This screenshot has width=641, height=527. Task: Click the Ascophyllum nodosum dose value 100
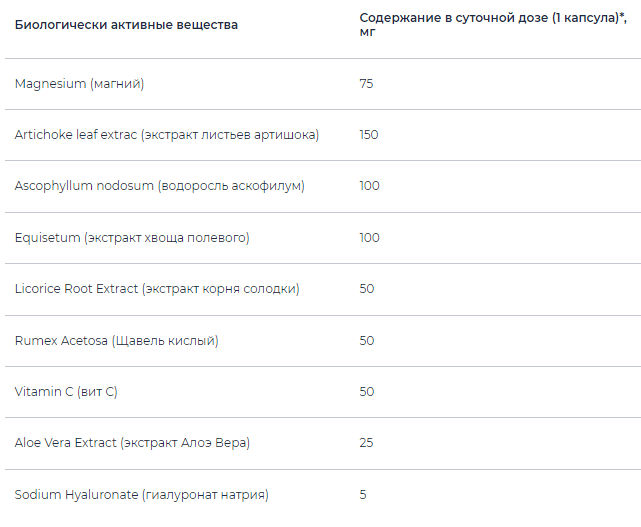click(x=369, y=186)
